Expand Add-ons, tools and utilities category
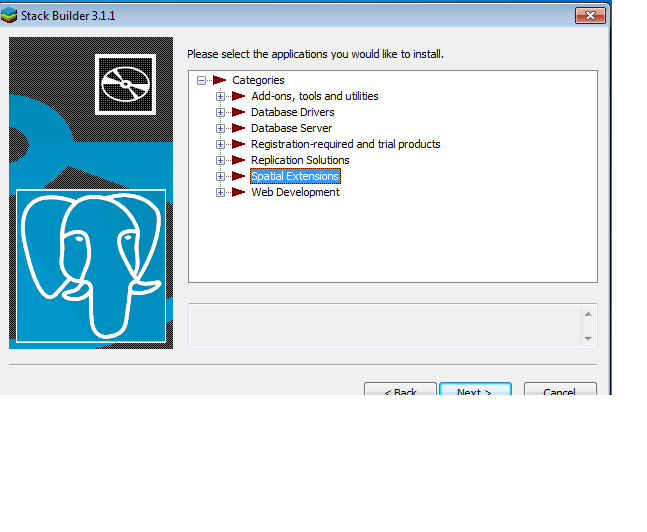Viewport: 647px width, 532px height. tap(220, 97)
